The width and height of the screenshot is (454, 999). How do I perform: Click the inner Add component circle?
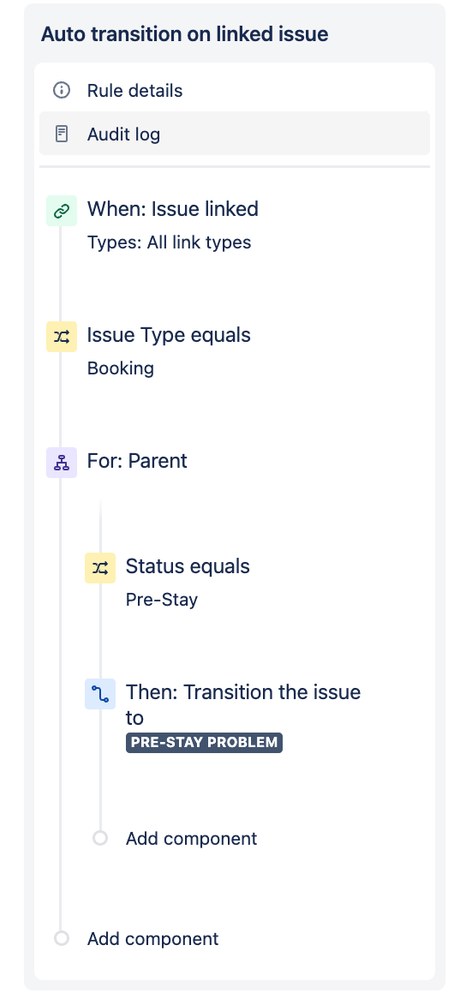pos(100,838)
